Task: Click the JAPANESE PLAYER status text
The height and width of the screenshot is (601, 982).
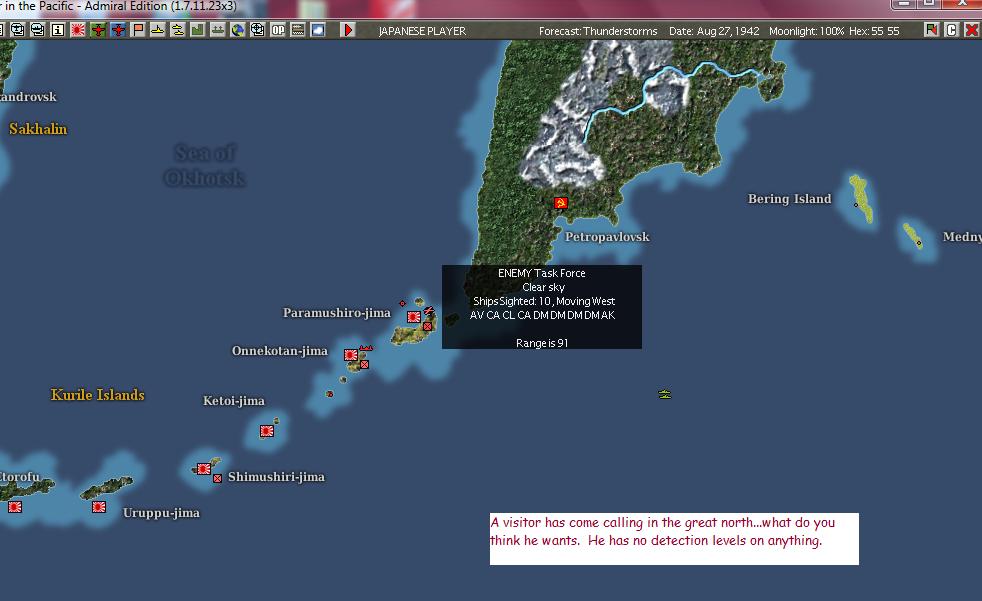Action: [x=422, y=31]
